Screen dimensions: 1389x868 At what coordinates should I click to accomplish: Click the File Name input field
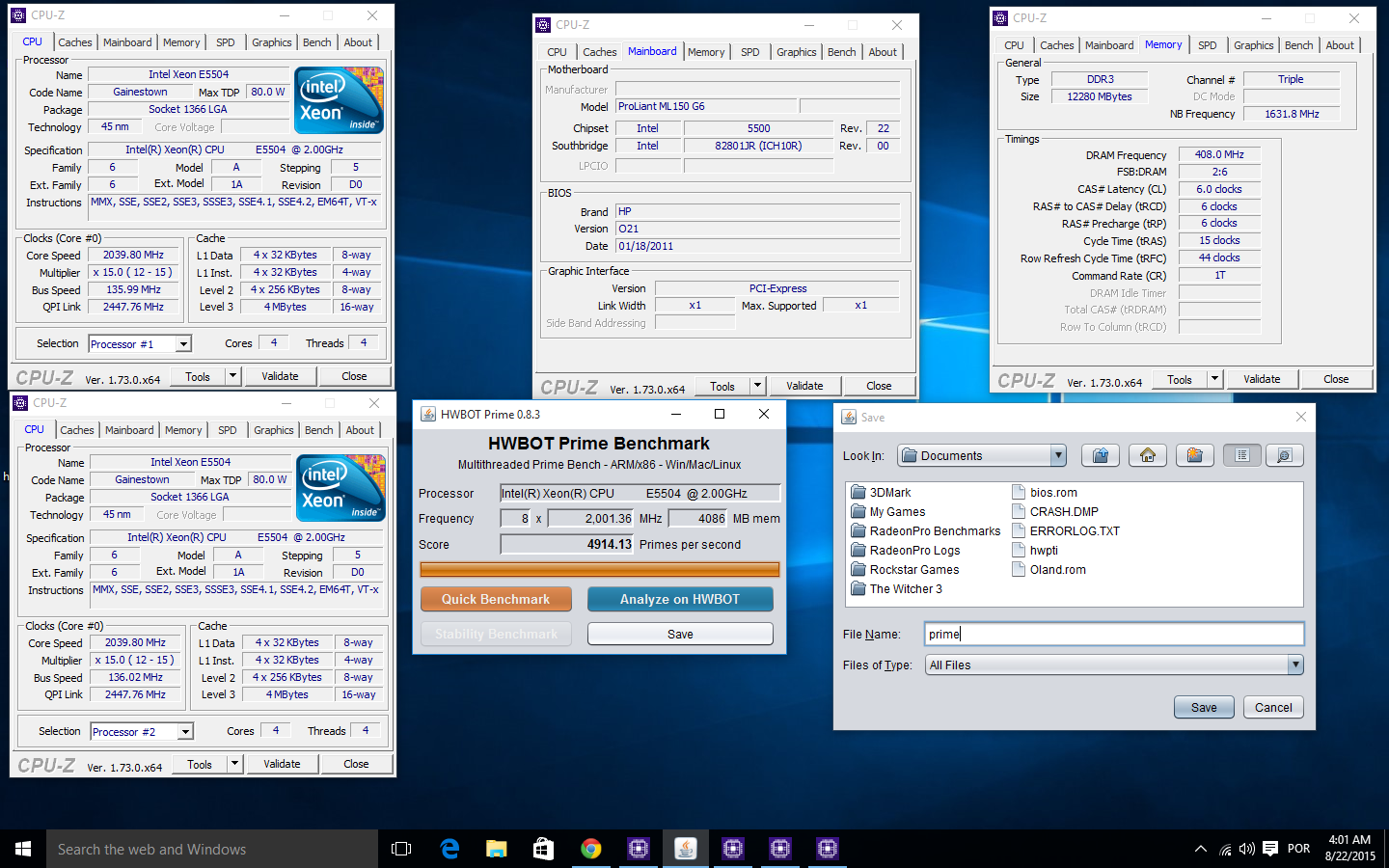point(1114,634)
